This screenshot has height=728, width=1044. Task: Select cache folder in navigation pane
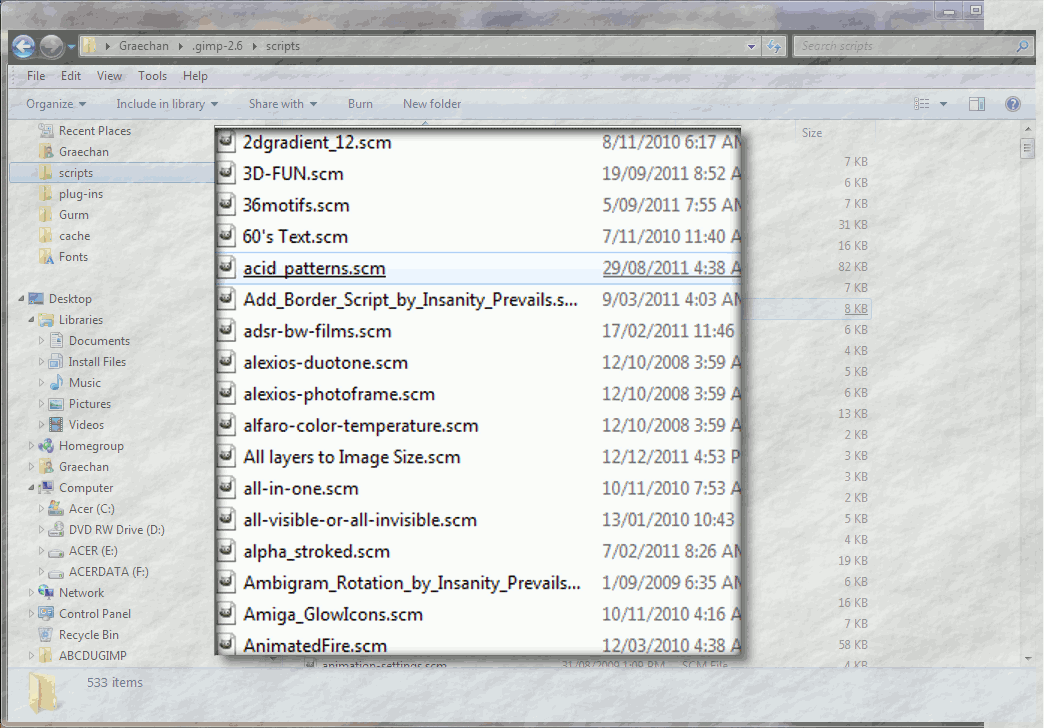[74, 236]
